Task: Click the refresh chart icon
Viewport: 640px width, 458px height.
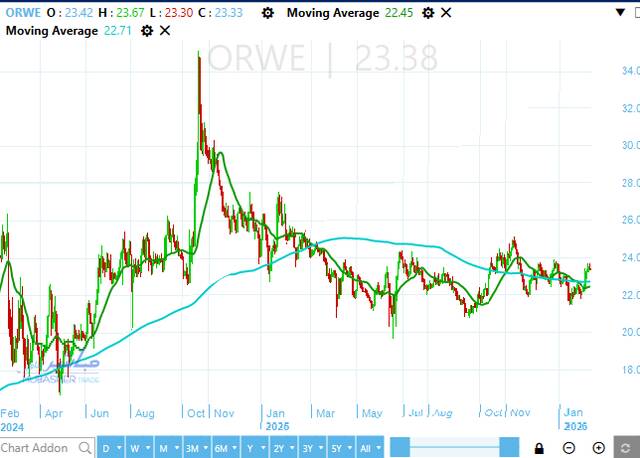Action: pos(627,447)
